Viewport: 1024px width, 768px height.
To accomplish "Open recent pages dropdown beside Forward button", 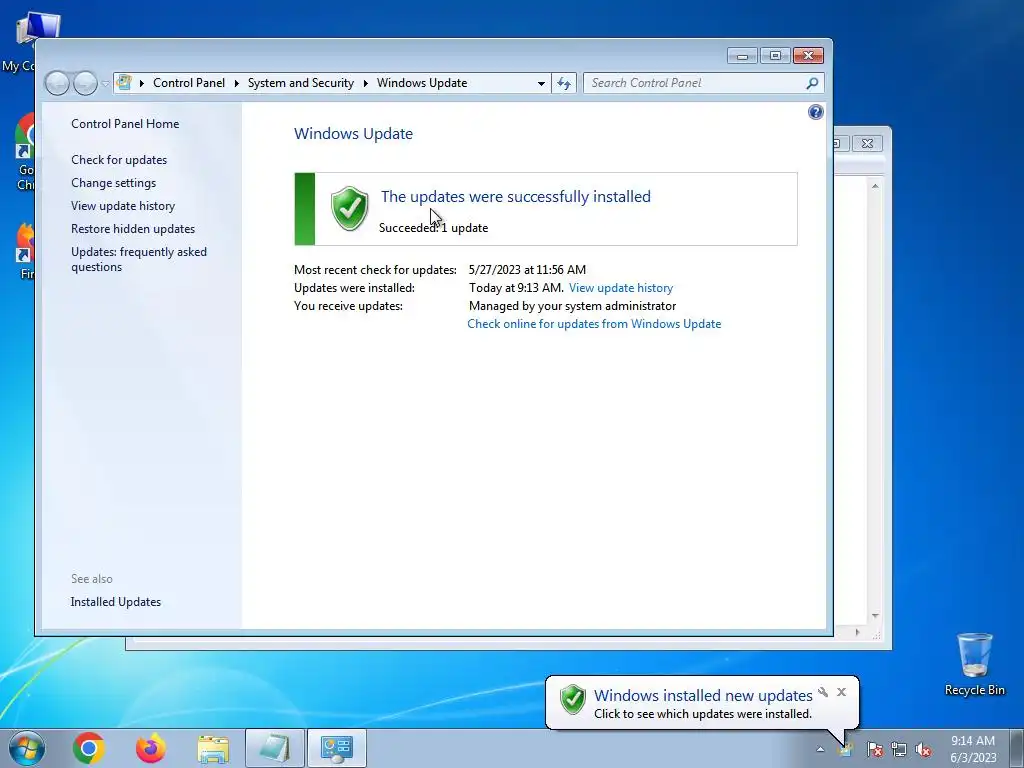I will [x=105, y=84].
